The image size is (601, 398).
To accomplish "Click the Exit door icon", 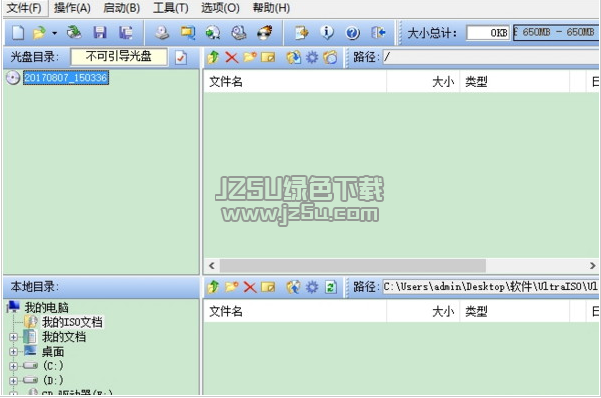I will pos(378,33).
